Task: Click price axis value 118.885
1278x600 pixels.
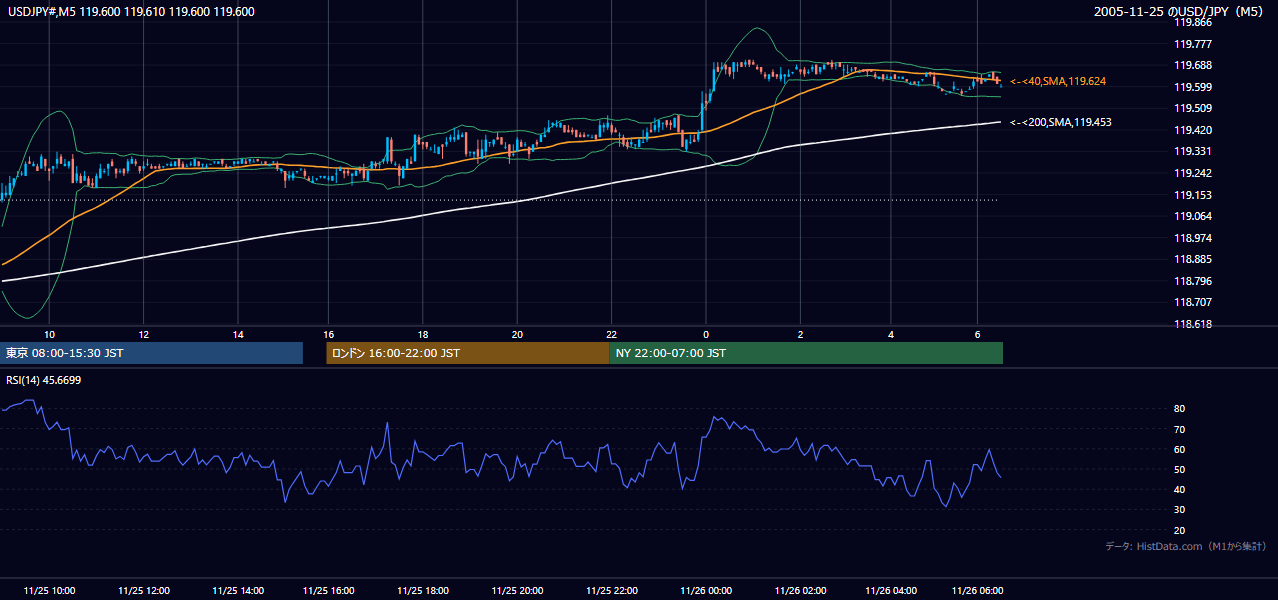Action: point(1193,259)
